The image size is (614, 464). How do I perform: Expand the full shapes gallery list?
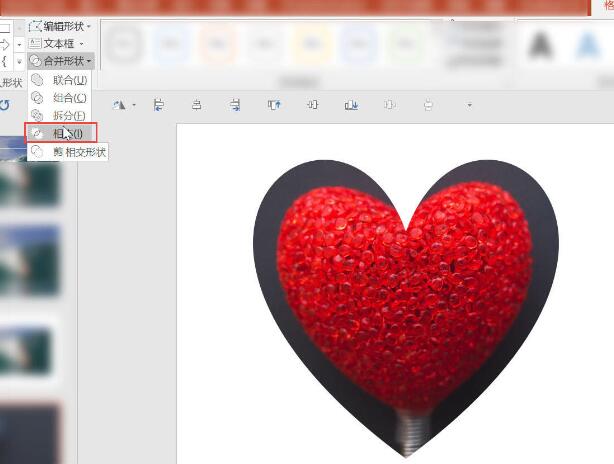coord(19,61)
